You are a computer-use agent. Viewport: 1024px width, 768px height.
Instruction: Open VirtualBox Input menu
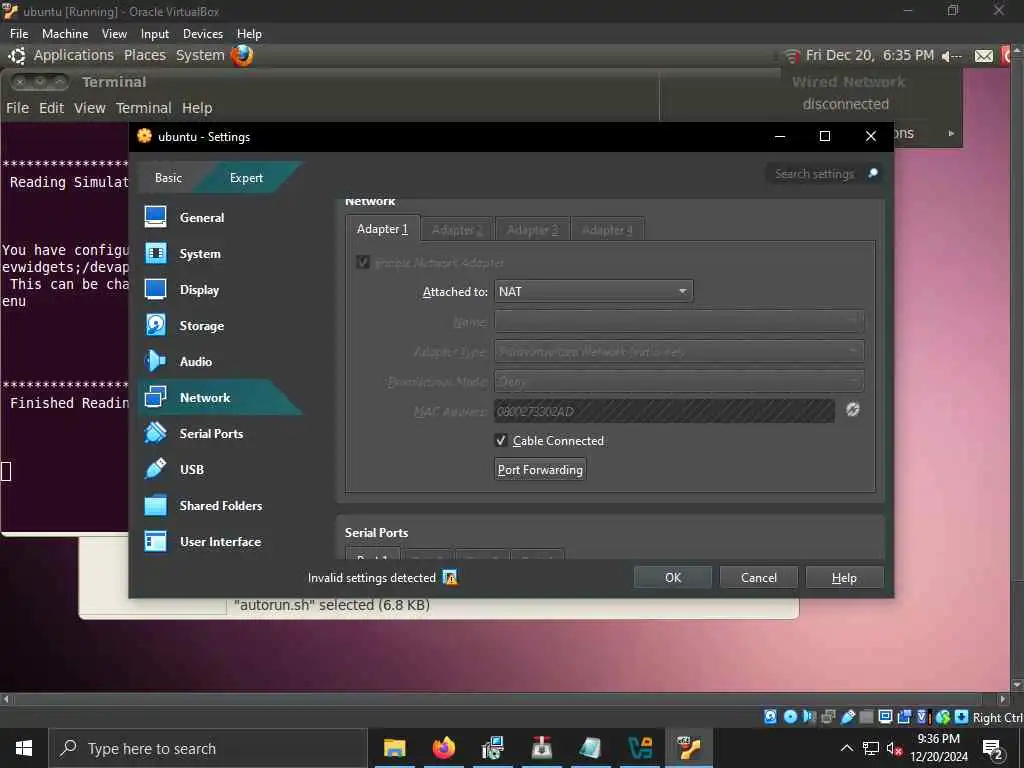coord(155,33)
